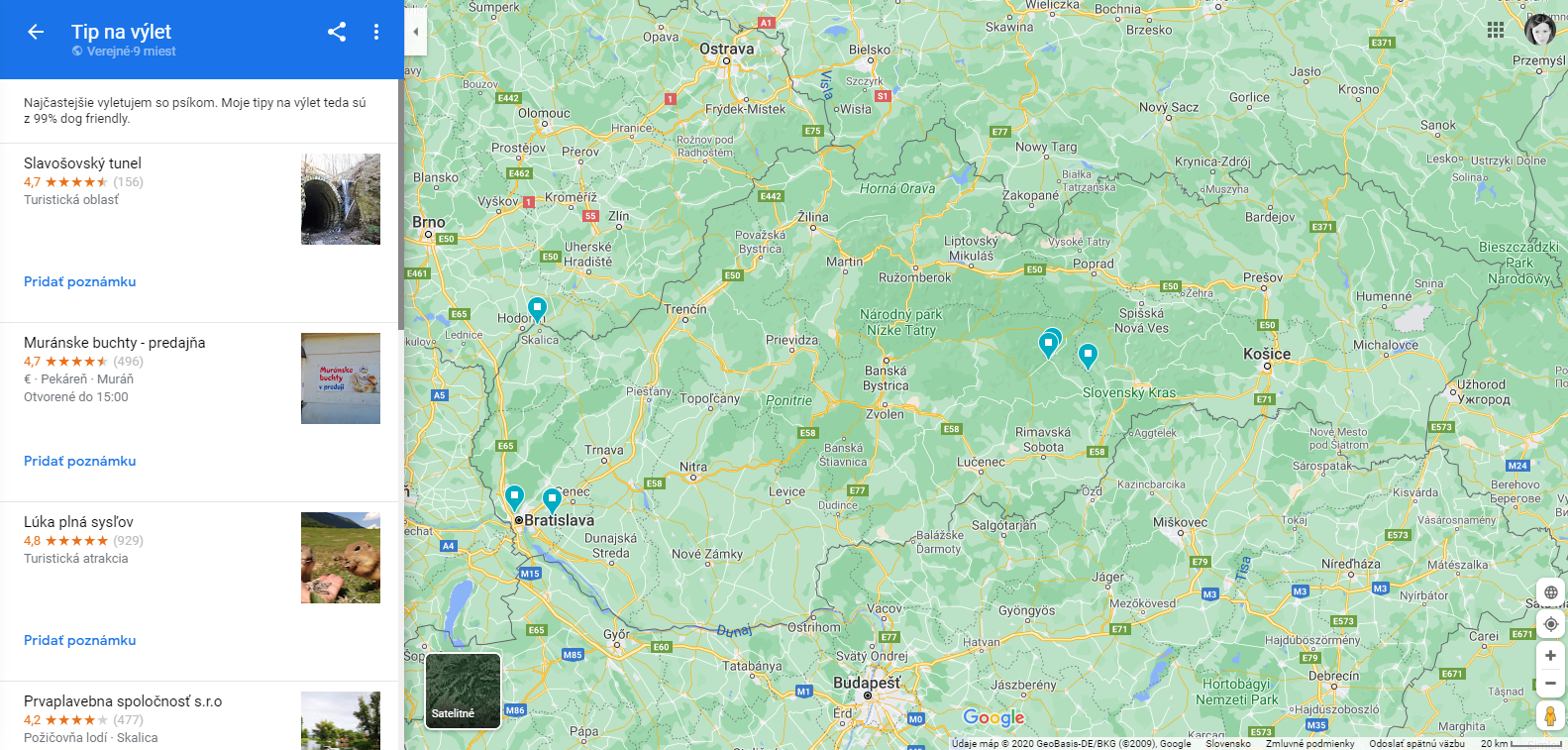
Task: Click the side panel vertical scrollbar
Action: point(400,204)
